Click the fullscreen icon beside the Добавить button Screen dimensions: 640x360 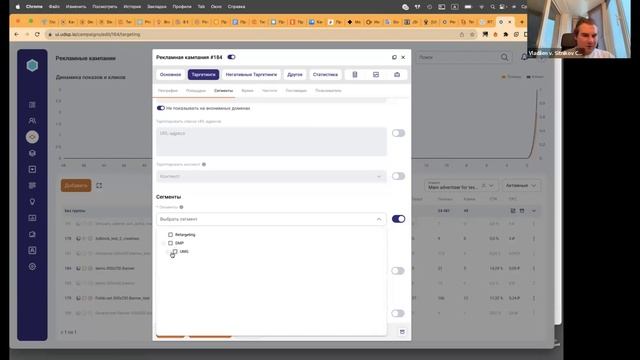[99, 185]
